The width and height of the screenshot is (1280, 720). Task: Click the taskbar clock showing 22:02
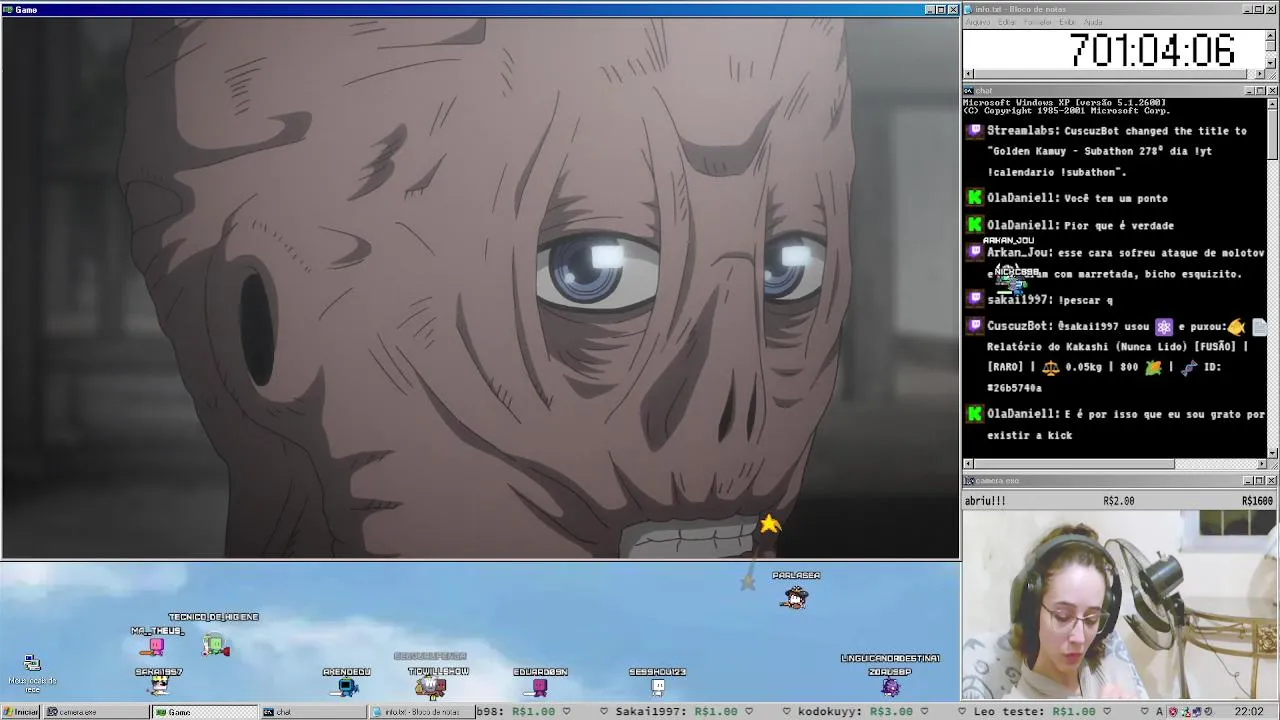pyautogui.click(x=1249, y=712)
